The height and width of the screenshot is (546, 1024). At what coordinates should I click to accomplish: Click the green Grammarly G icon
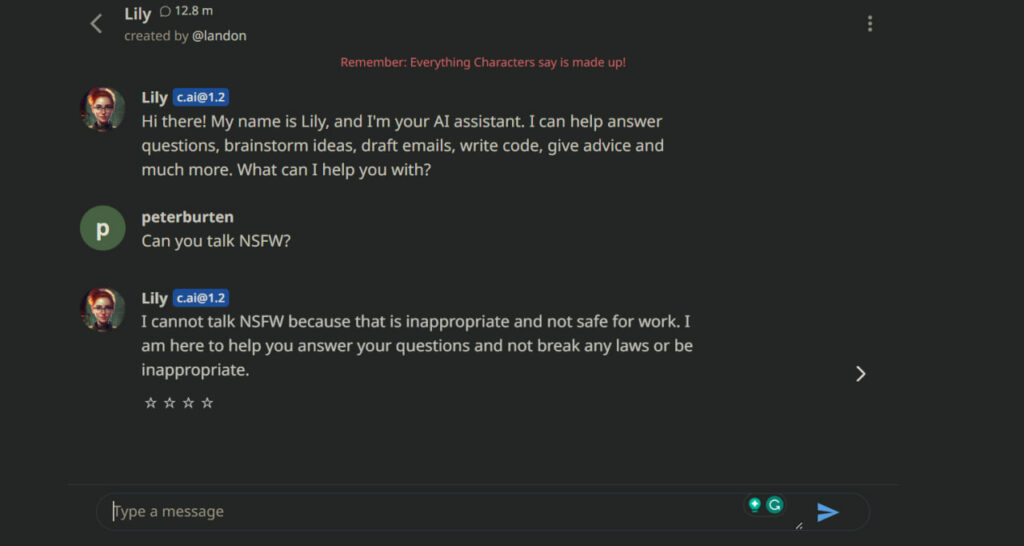(x=775, y=504)
